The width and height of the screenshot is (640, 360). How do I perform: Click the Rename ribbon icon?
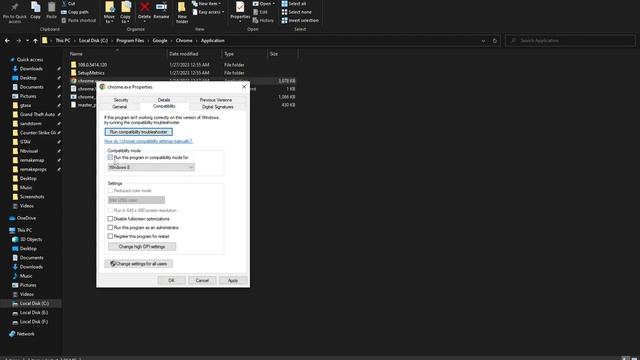(161, 11)
